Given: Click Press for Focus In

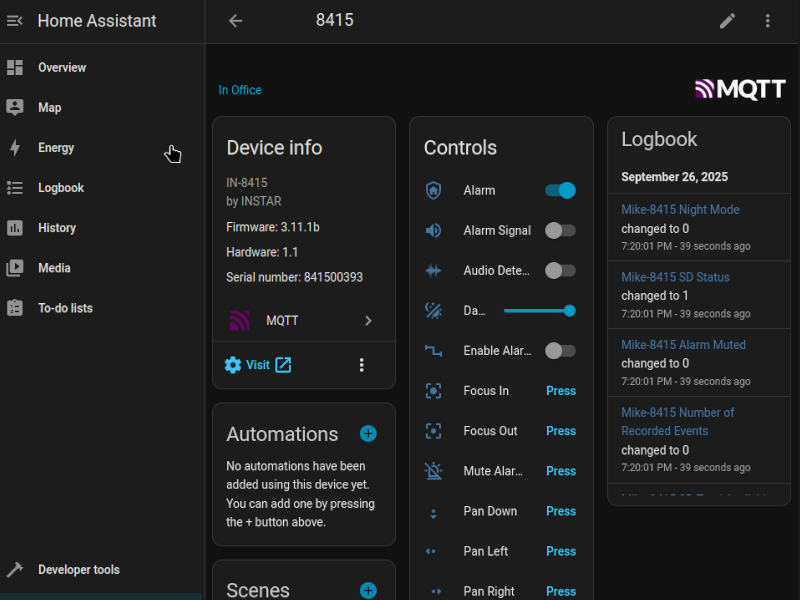Looking at the screenshot, I should tap(561, 391).
